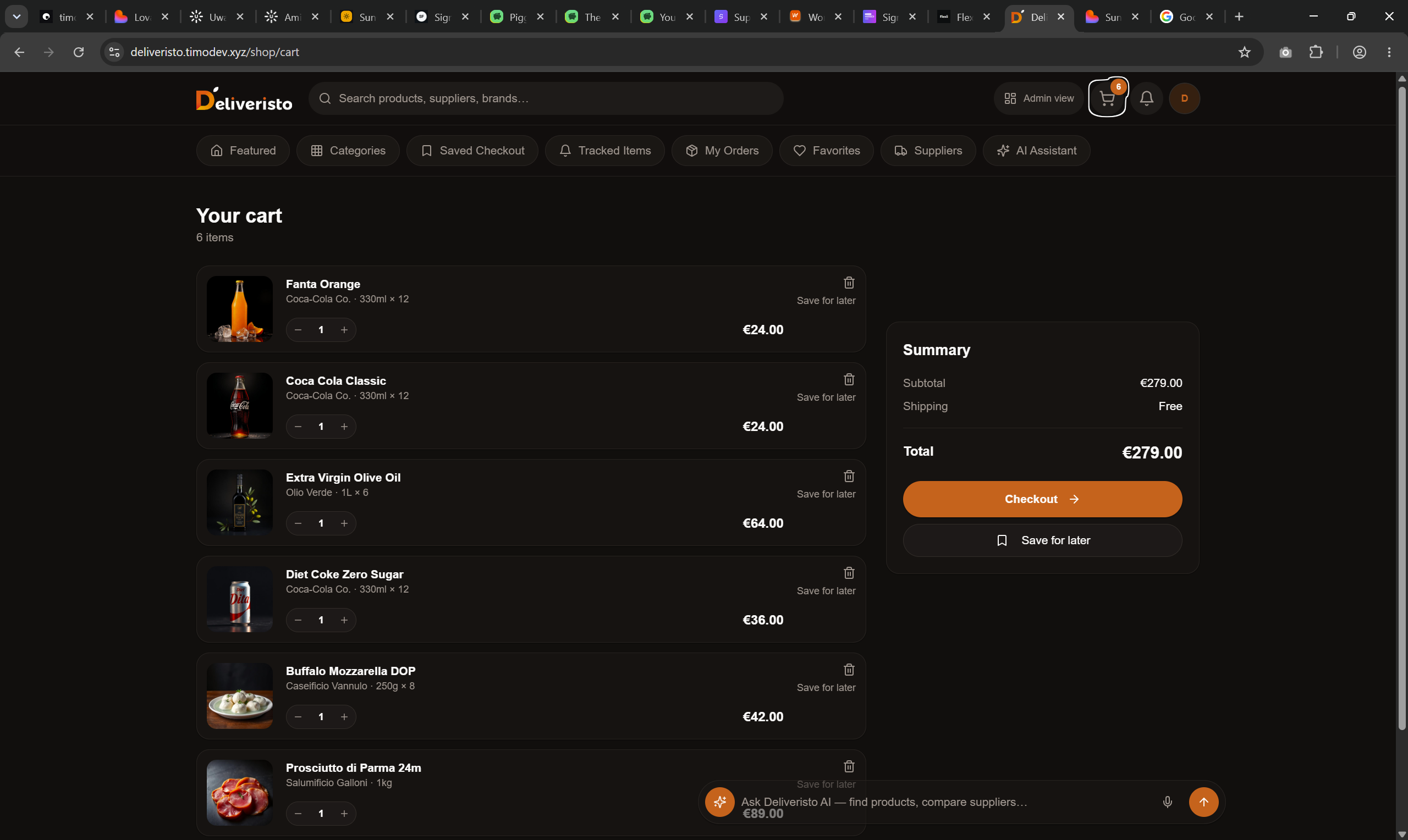Go to Tracked Items
The width and height of the screenshot is (1408, 840).
point(604,151)
